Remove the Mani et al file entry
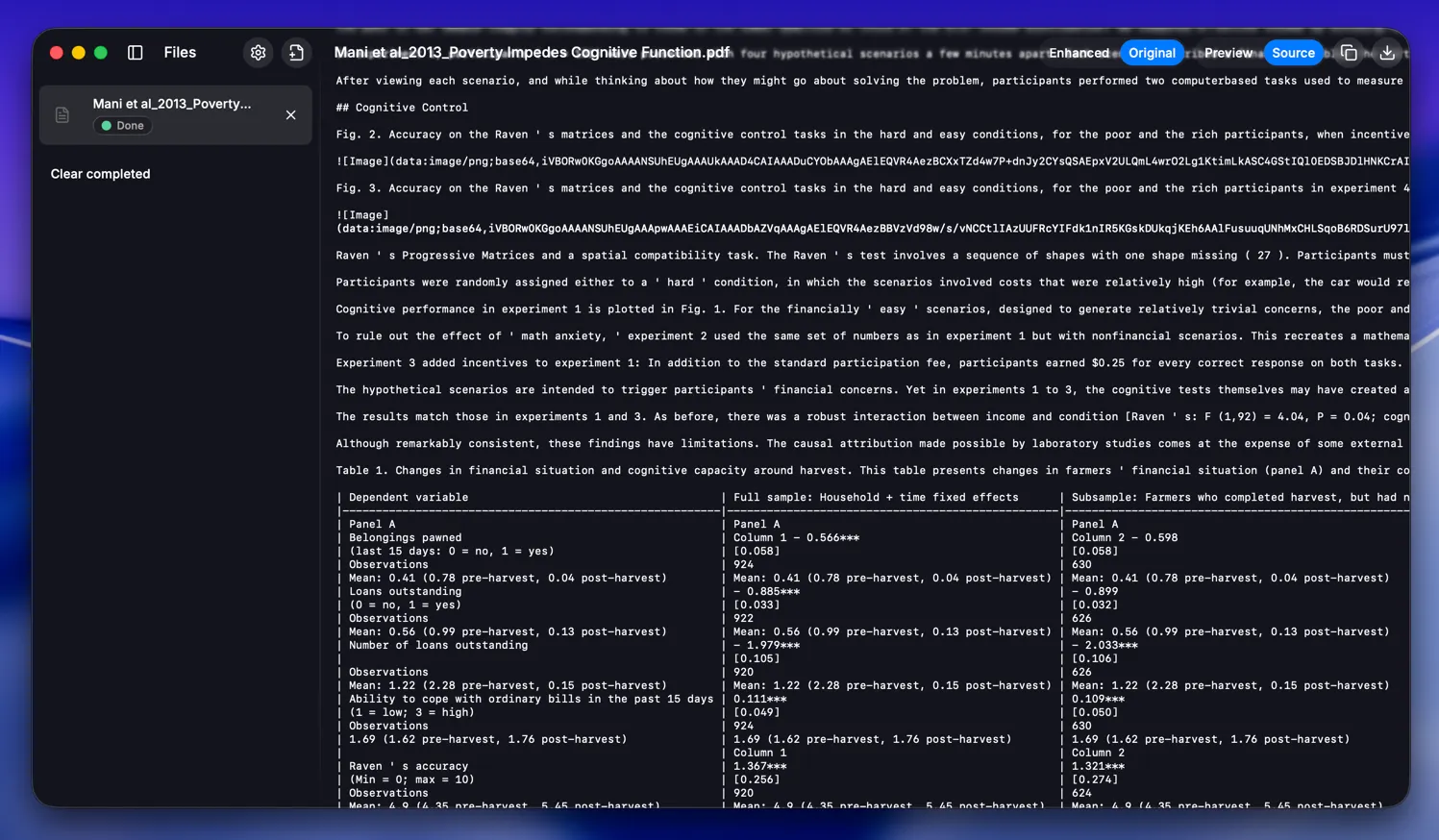 coord(290,115)
